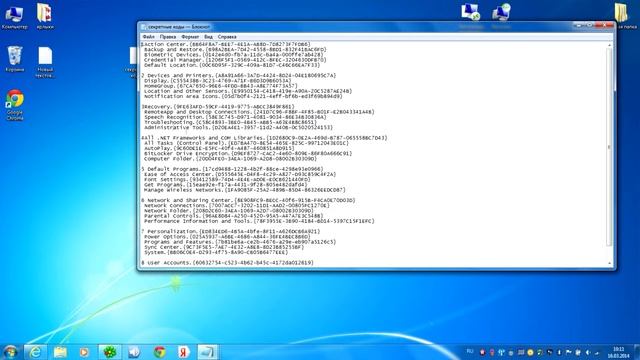Click the 'Parental Controls' line
Image resolution: width=640 pixels, height=360 pixels.
(234, 216)
